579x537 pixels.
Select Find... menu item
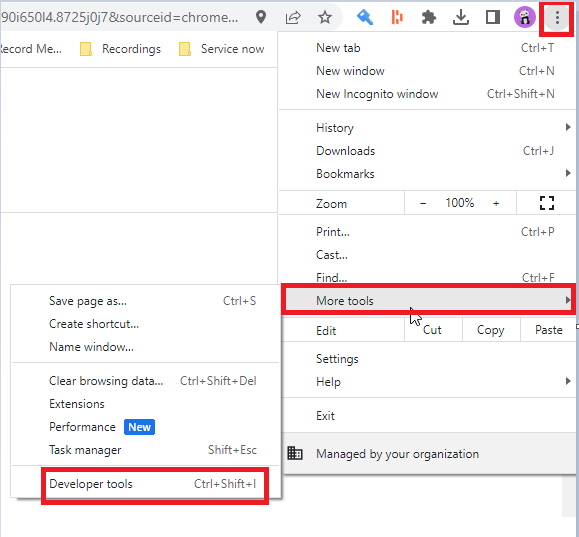coord(427,277)
